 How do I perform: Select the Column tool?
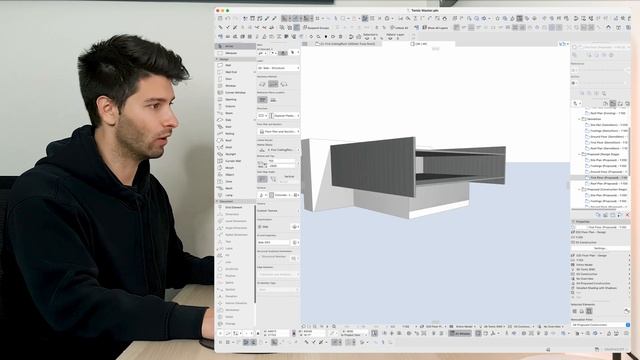click(235, 106)
